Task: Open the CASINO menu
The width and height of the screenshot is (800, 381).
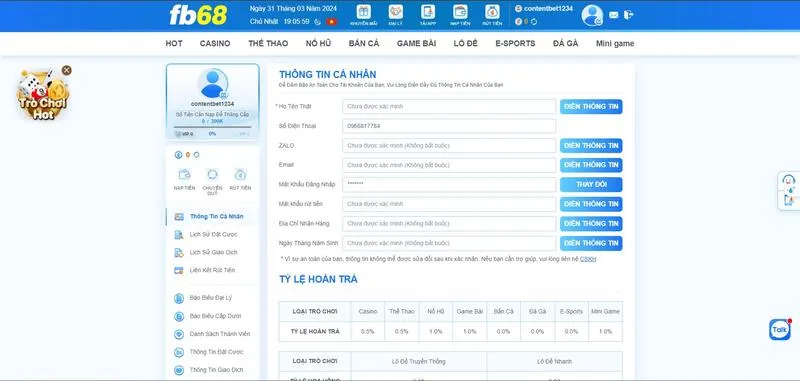Action: pyautogui.click(x=215, y=43)
